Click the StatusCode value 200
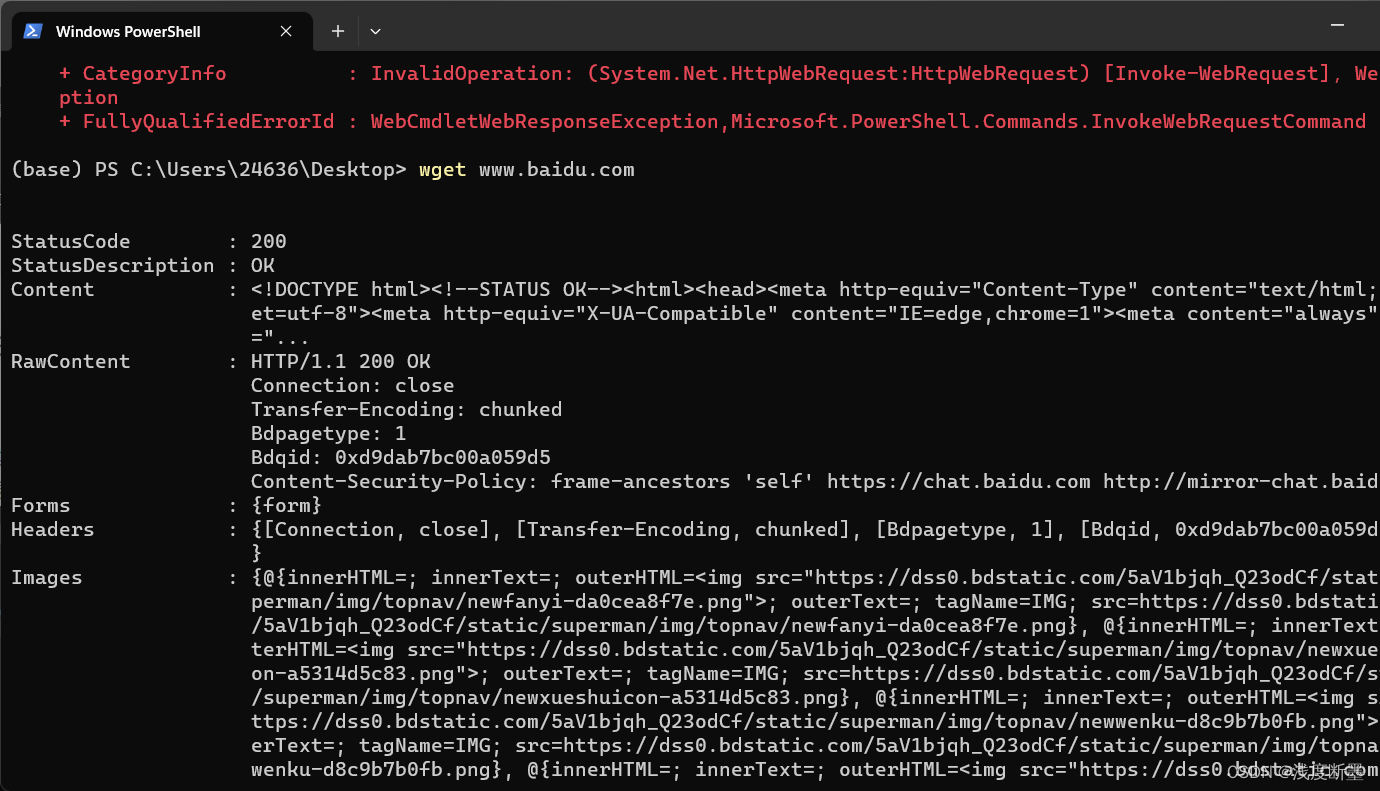 tap(269, 241)
